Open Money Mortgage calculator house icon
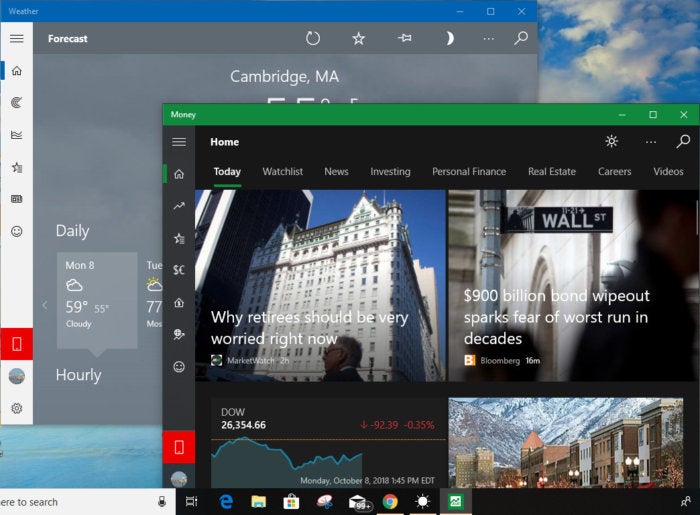Image resolution: width=700 pixels, height=515 pixels. pyautogui.click(x=179, y=303)
